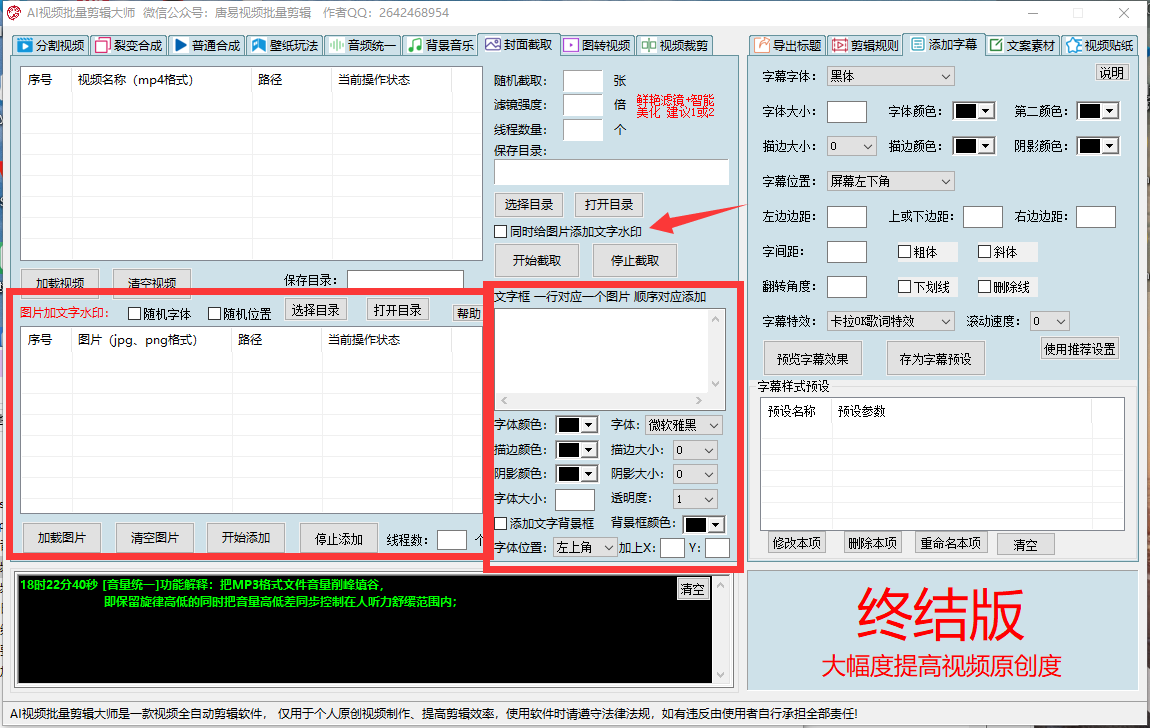Screen dimensions: 1150x728
Task: Check the 斜体 italic option
Action: (x=984, y=252)
